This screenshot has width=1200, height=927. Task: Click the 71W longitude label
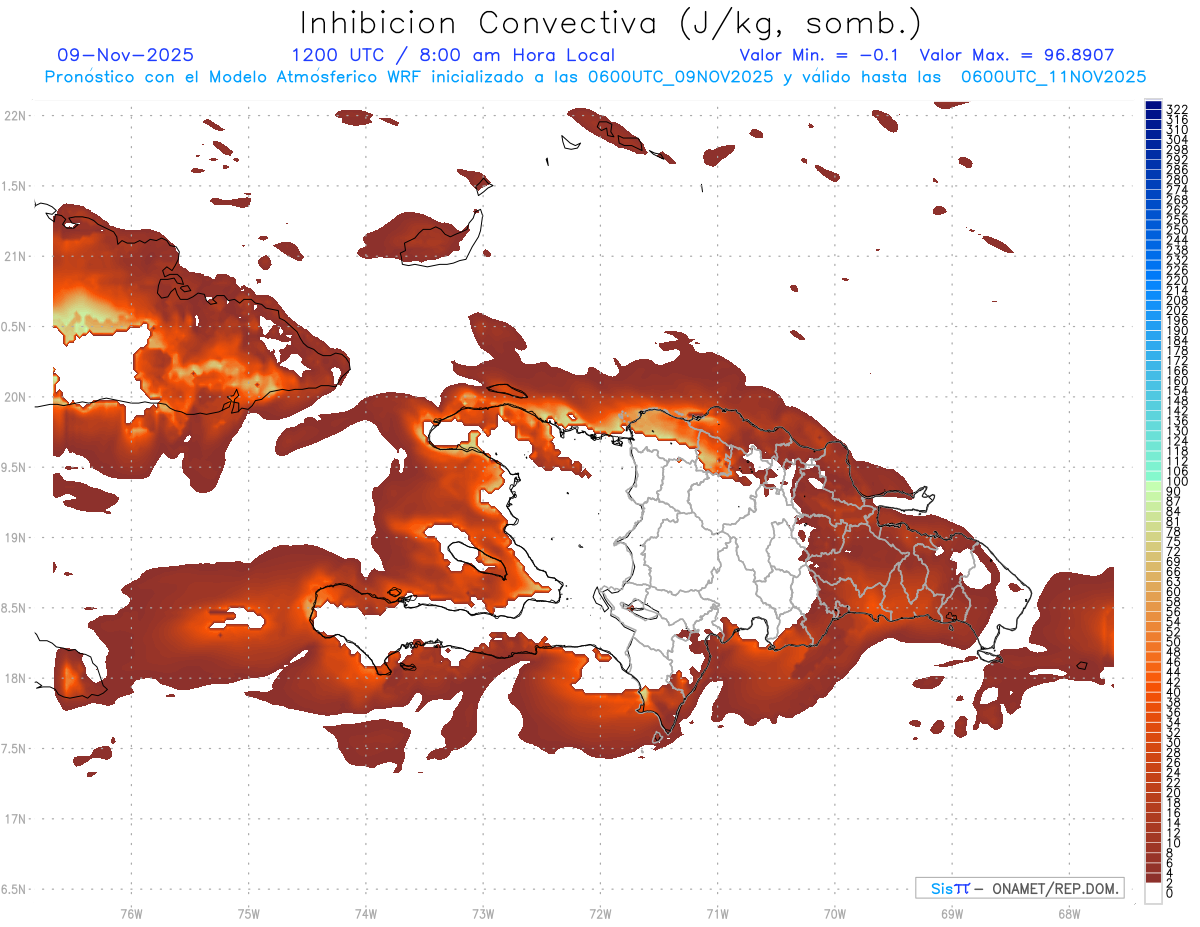[717, 913]
